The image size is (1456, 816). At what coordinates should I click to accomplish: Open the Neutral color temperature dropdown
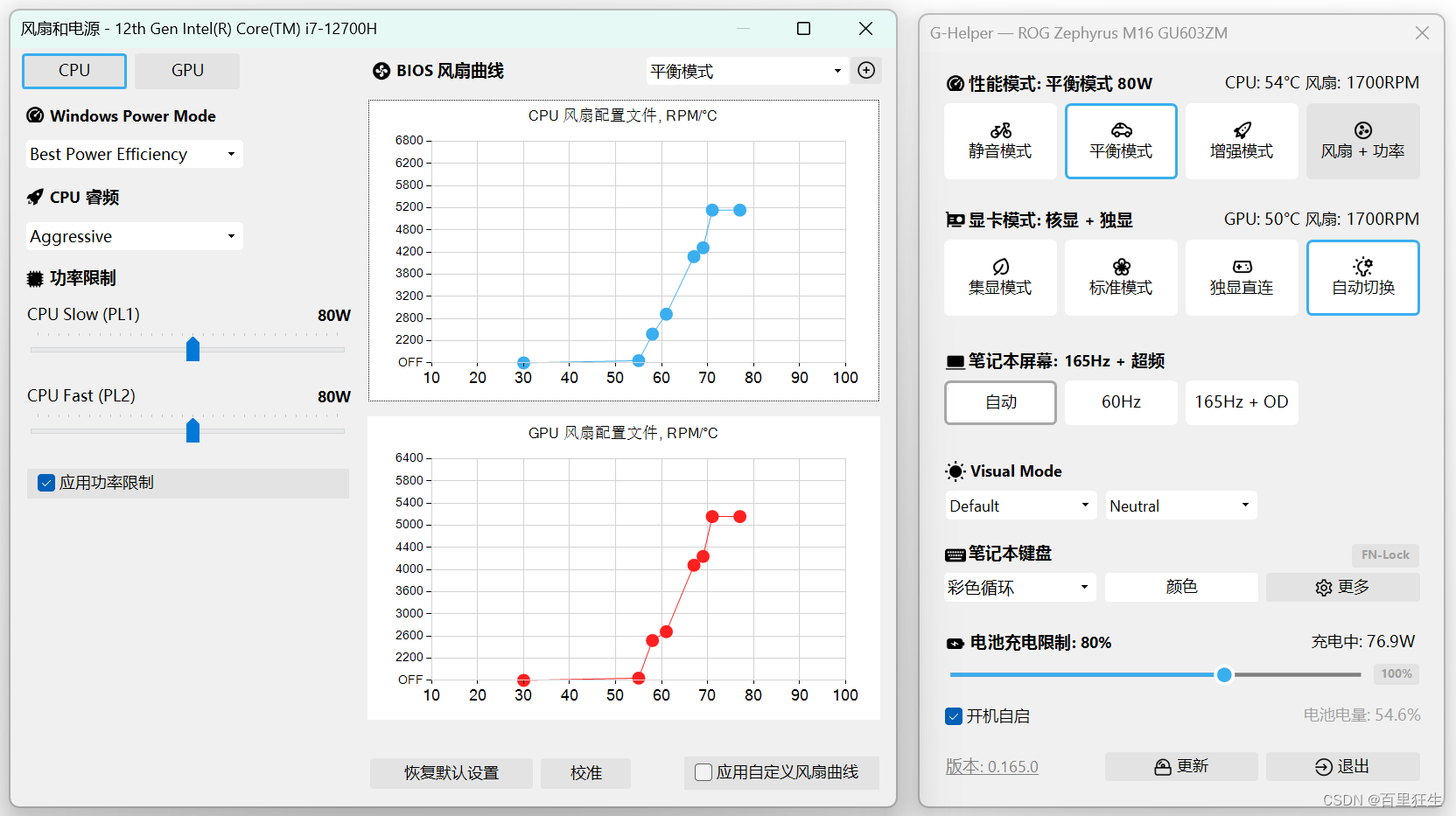[x=1181, y=506]
